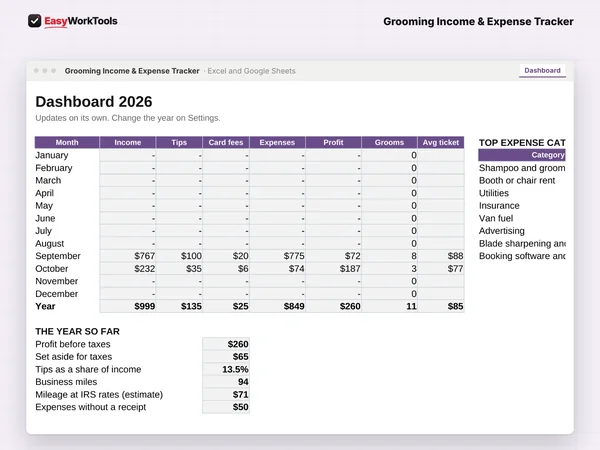The image size is (600, 450).
Task: Select the February row label
Action: point(54,168)
